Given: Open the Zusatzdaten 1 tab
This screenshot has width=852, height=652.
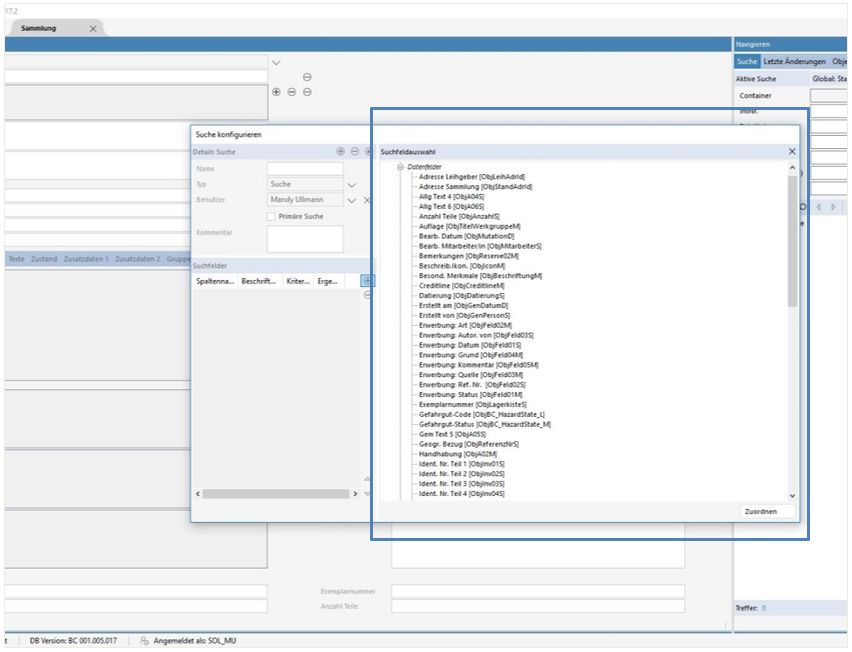Looking at the screenshot, I should (85, 259).
